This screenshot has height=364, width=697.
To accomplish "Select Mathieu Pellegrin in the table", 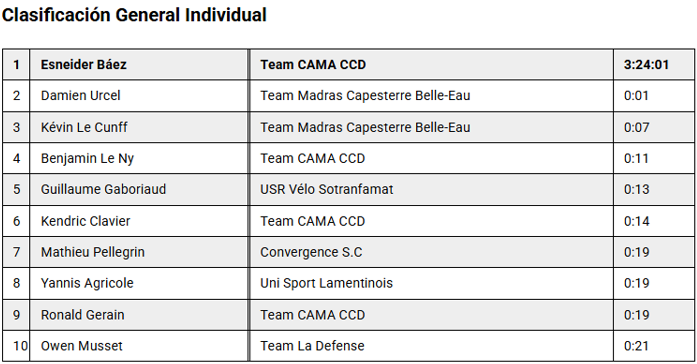I will tap(92, 252).
